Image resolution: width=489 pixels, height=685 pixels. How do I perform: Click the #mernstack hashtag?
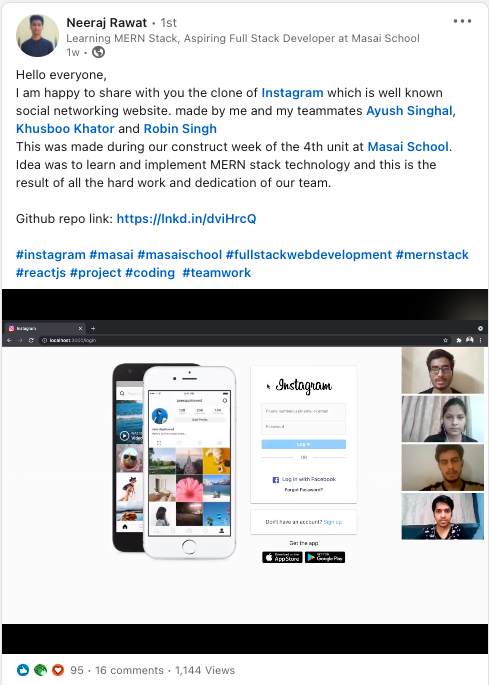point(432,254)
